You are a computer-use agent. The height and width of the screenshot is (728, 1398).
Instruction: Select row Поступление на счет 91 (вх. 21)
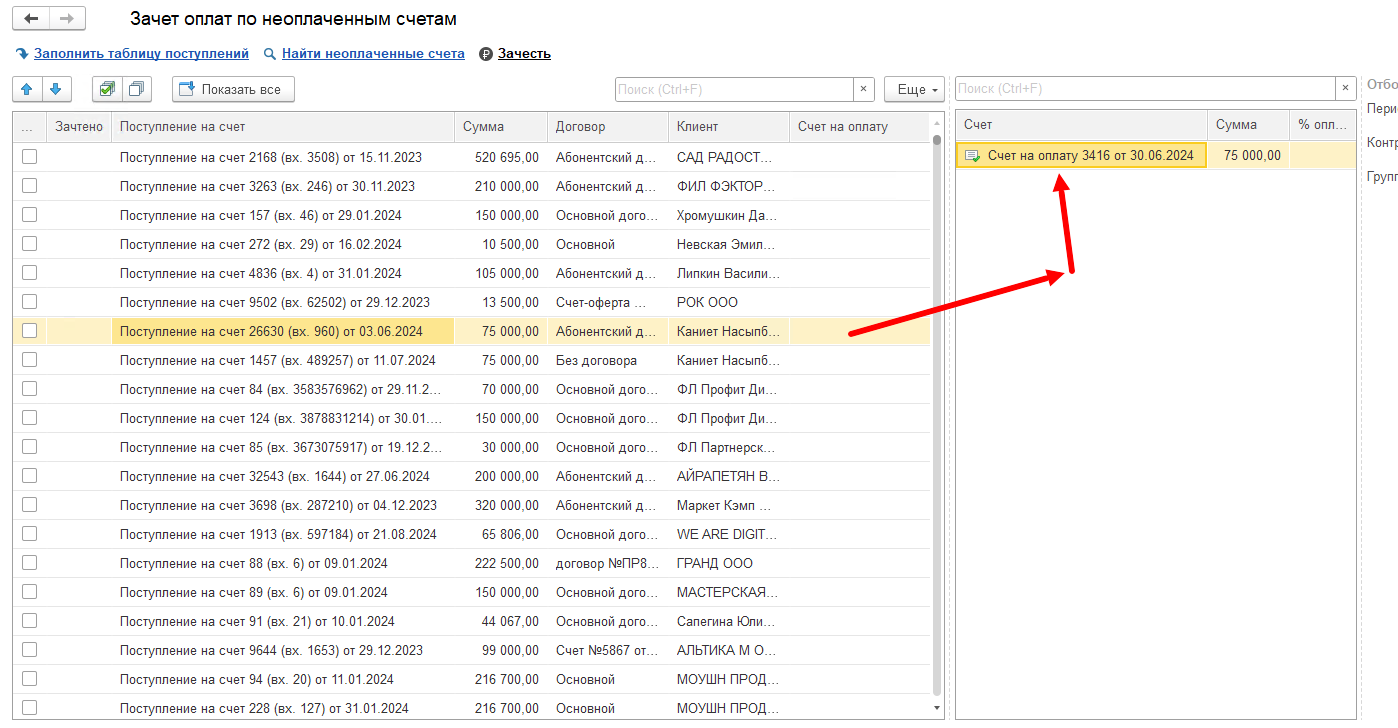472,621
